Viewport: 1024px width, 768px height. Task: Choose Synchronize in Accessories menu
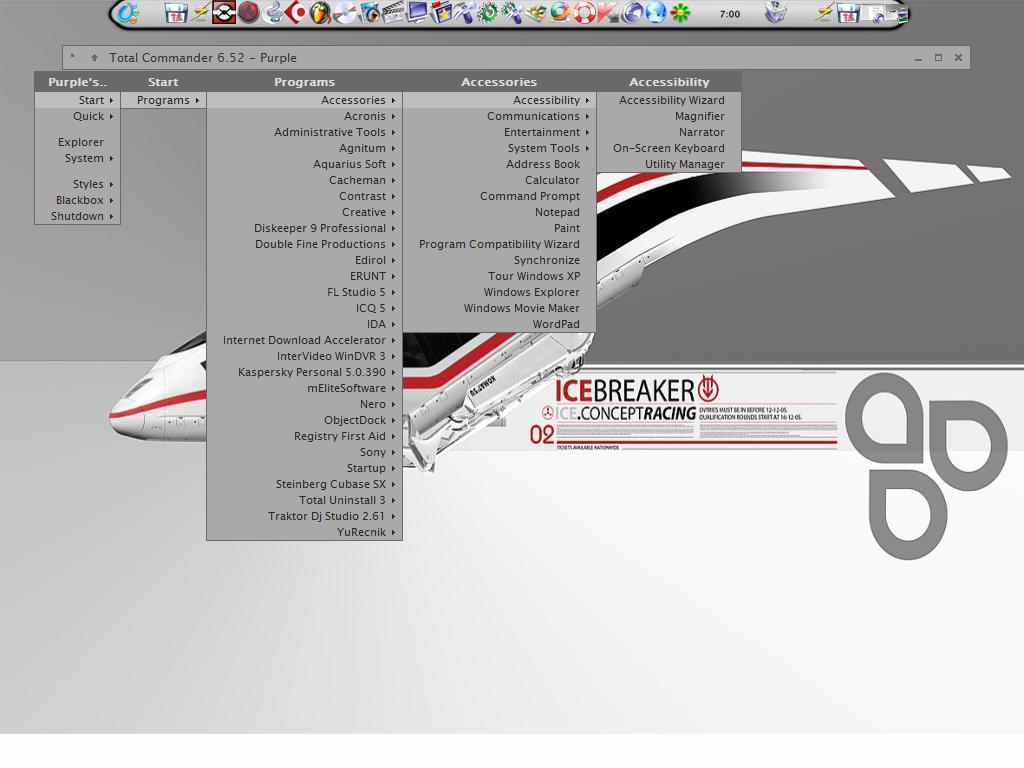(x=499, y=260)
